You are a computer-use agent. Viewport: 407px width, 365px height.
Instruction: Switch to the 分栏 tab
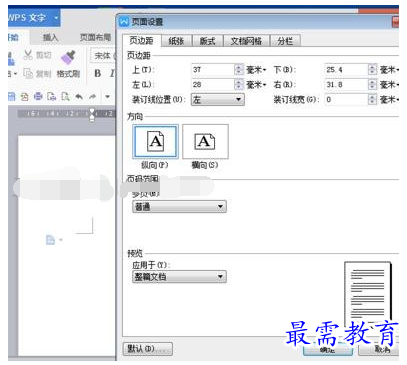[x=285, y=41]
